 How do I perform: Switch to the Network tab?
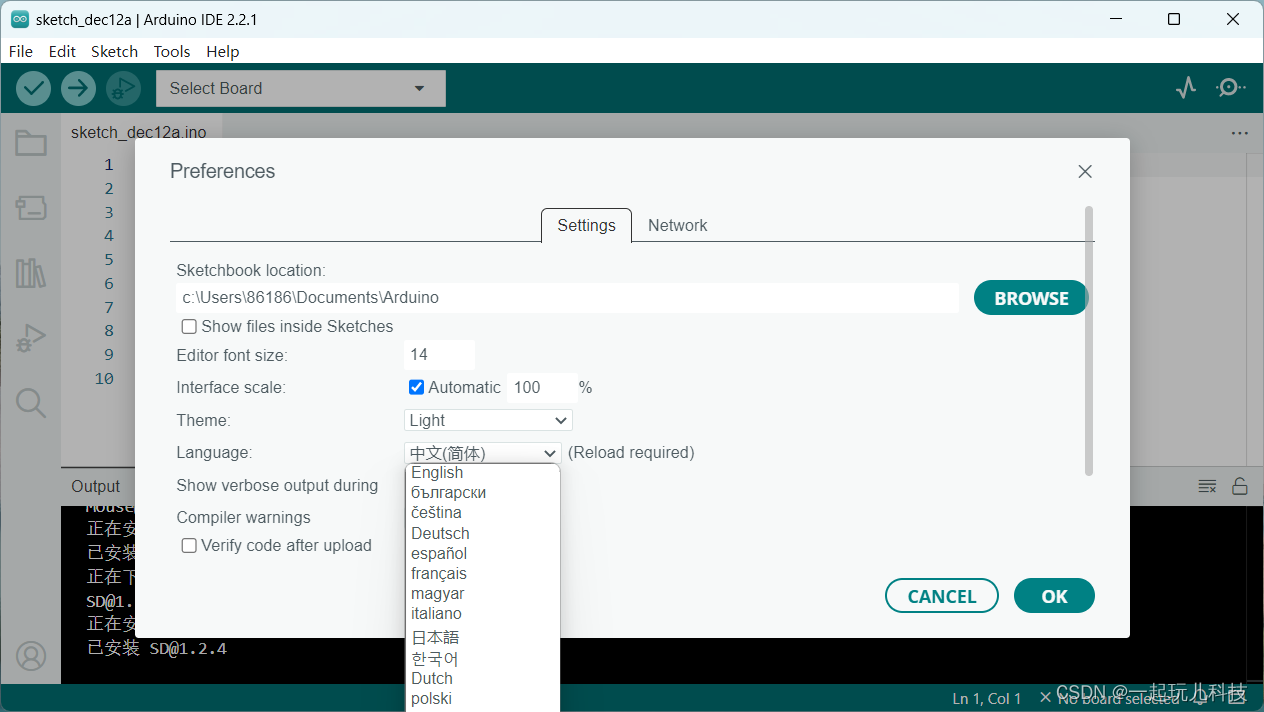click(x=677, y=226)
